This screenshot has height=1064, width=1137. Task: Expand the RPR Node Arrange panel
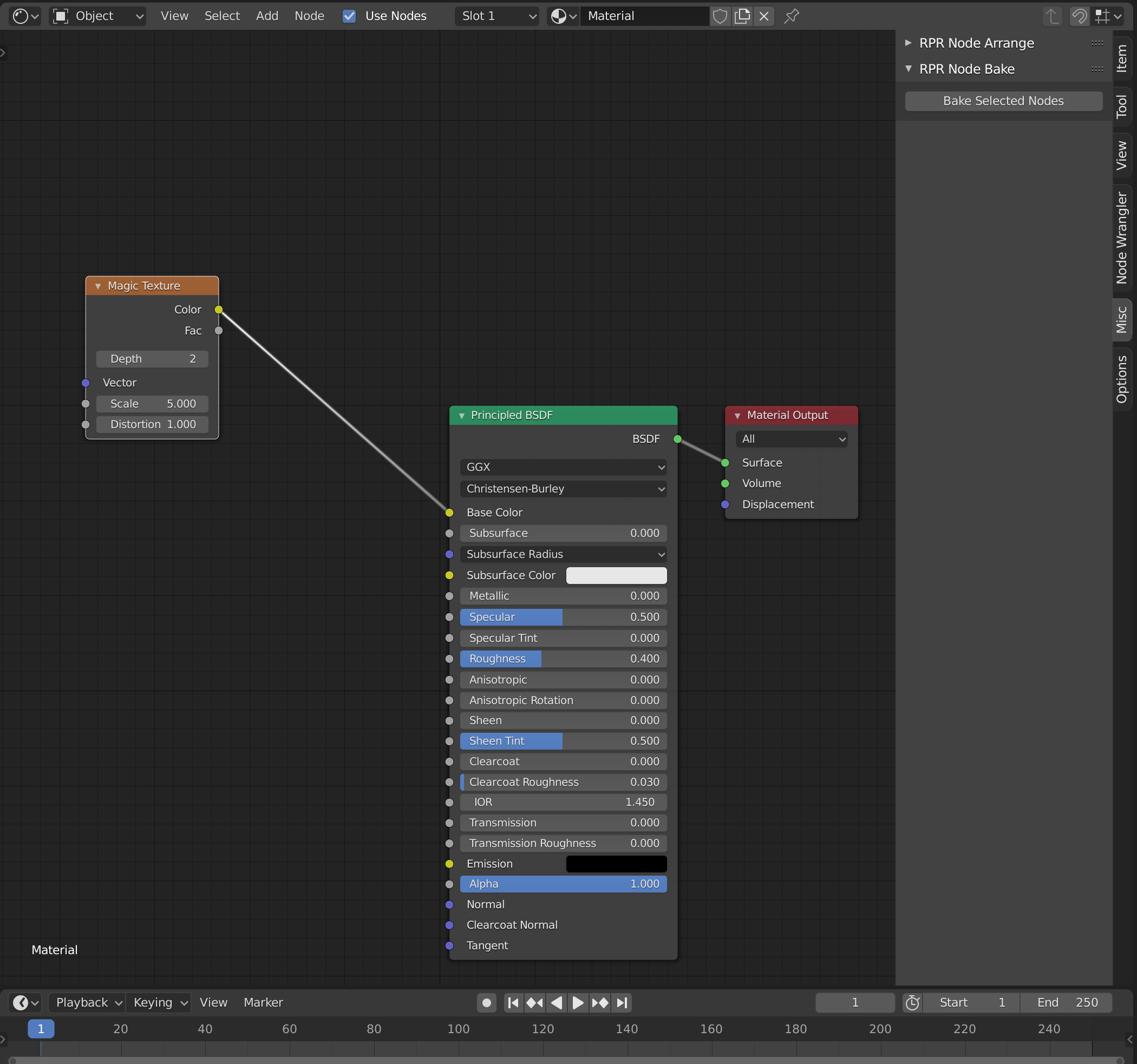[x=908, y=43]
